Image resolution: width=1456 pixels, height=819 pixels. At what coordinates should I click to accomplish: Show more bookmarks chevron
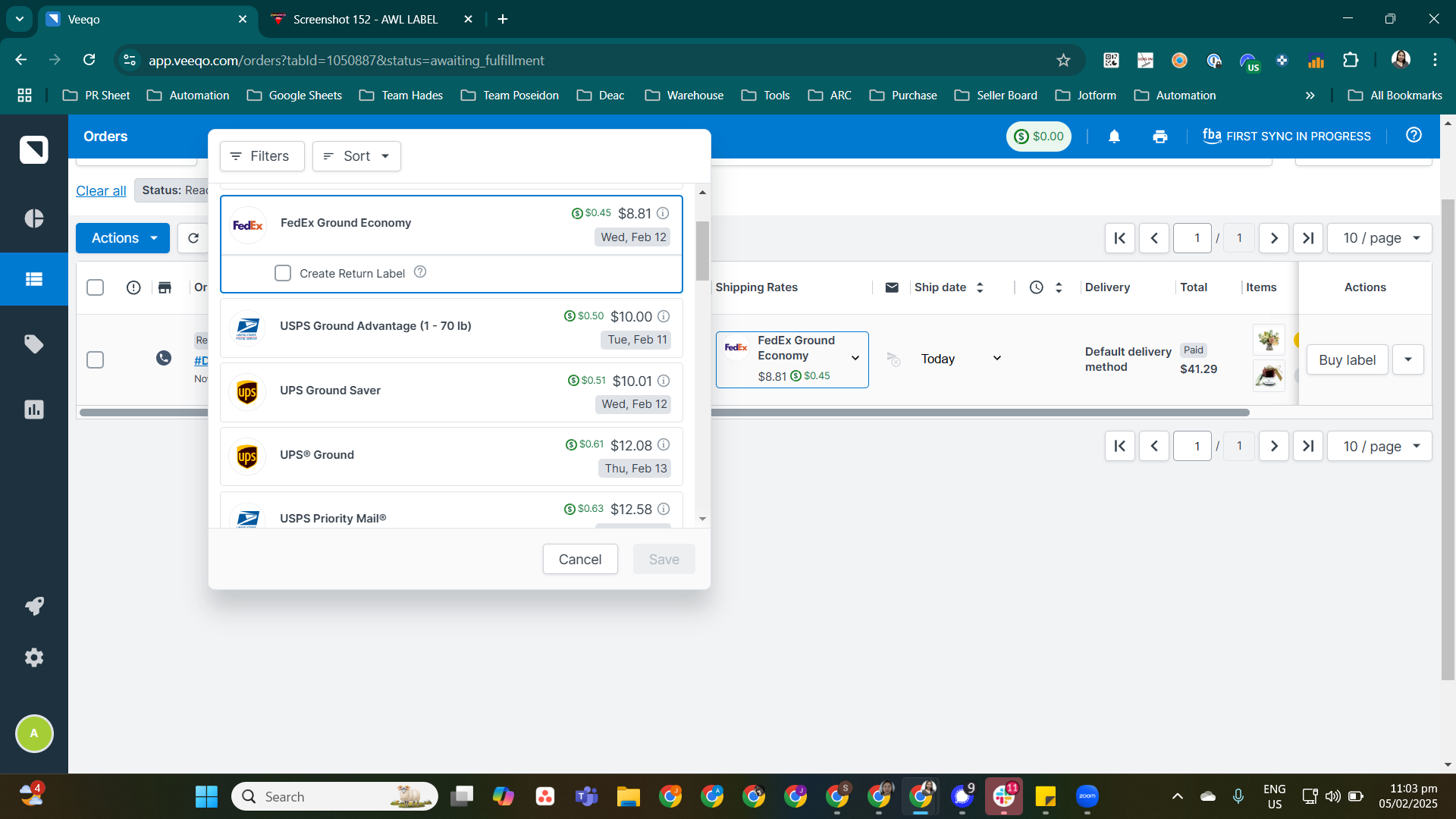[x=1310, y=96]
